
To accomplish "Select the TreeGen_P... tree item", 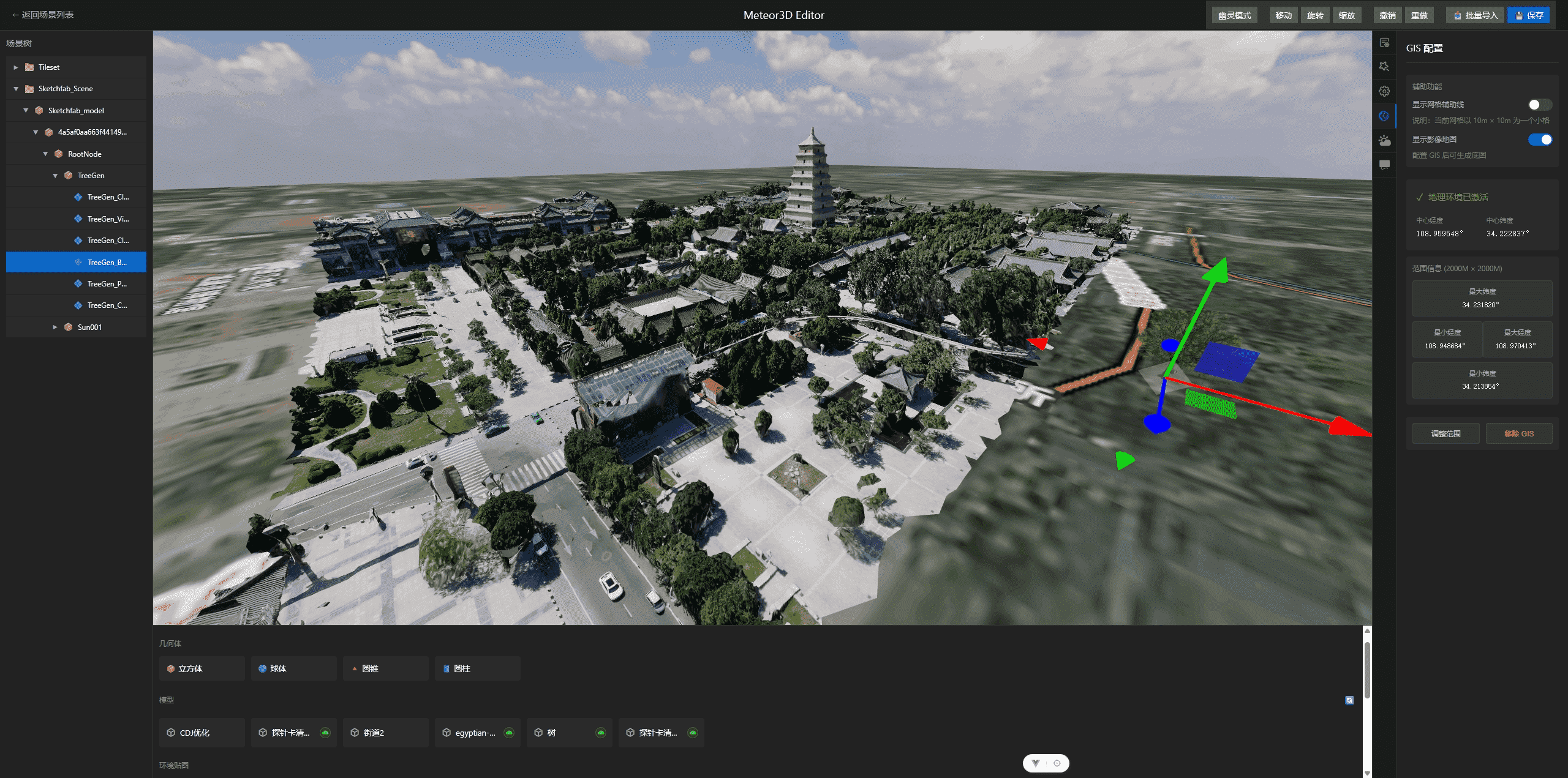I will tap(76, 284).
